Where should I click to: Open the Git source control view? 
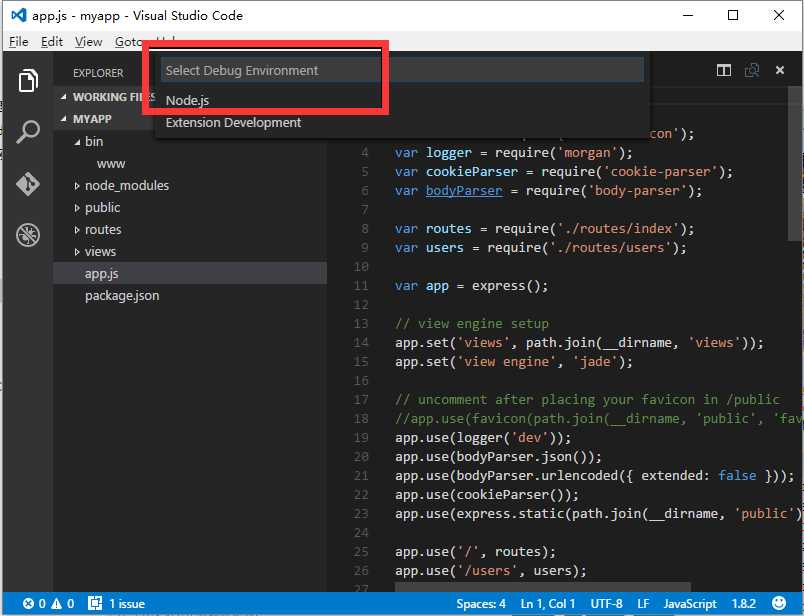[x=28, y=184]
